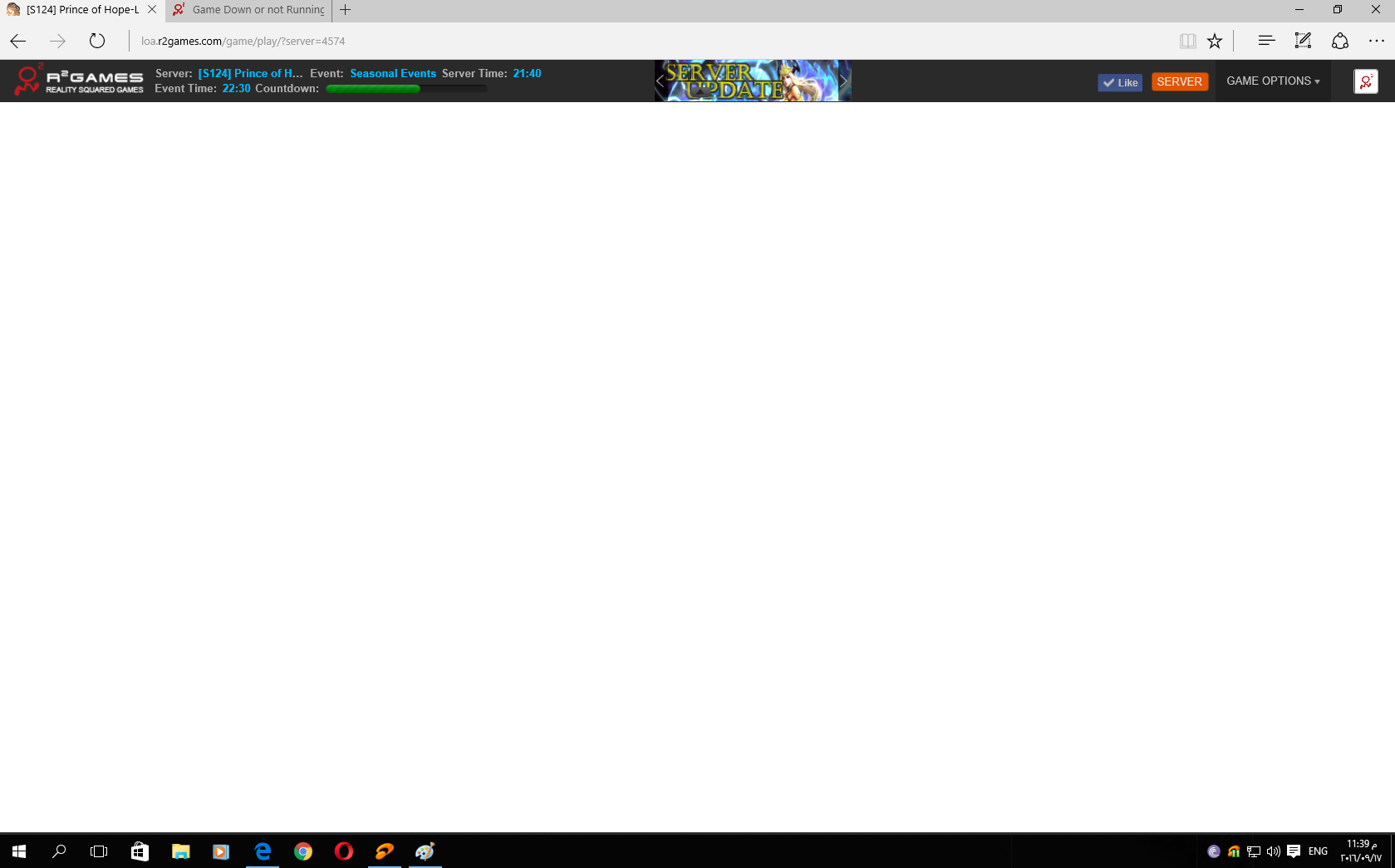1395x868 pixels.
Task: Show previous banner with left arrow
Action: (x=661, y=81)
